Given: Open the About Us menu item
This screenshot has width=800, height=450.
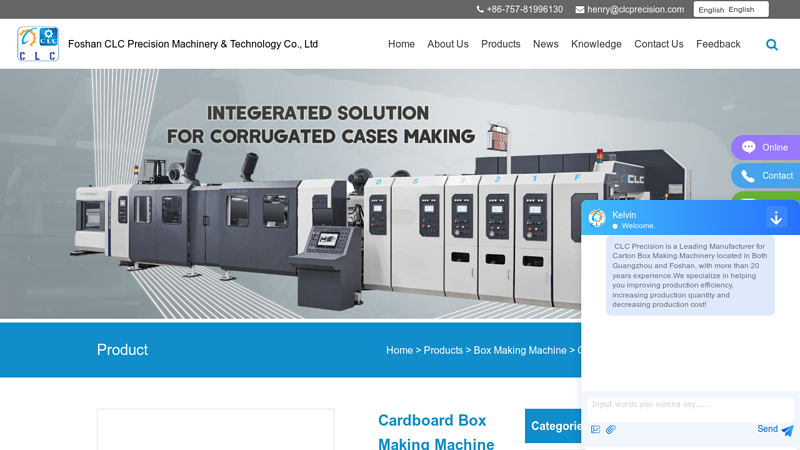Looking at the screenshot, I should click(447, 44).
